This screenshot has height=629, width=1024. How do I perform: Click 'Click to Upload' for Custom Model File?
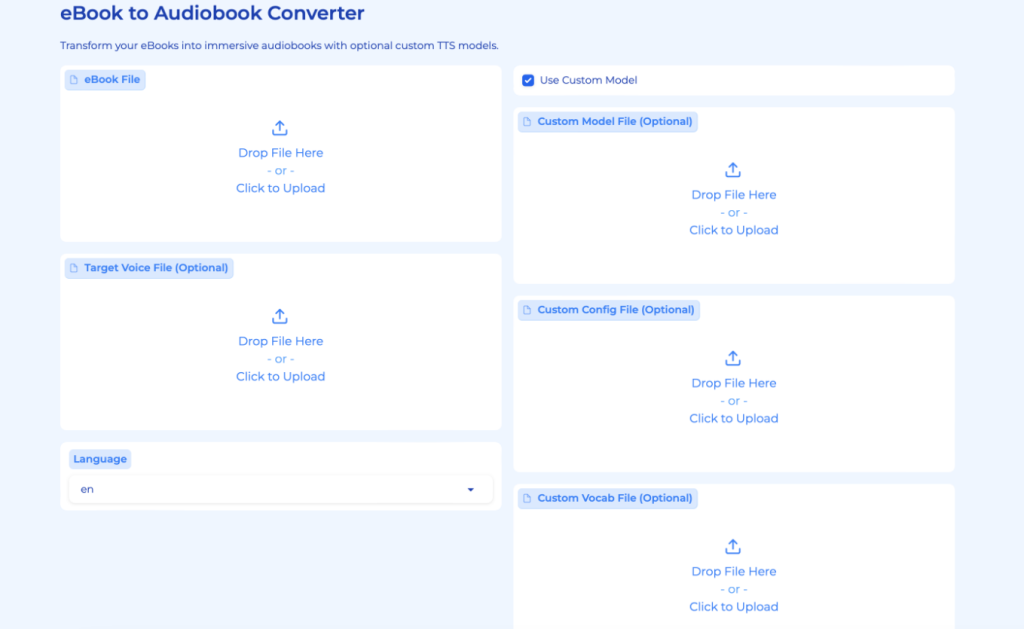(733, 230)
